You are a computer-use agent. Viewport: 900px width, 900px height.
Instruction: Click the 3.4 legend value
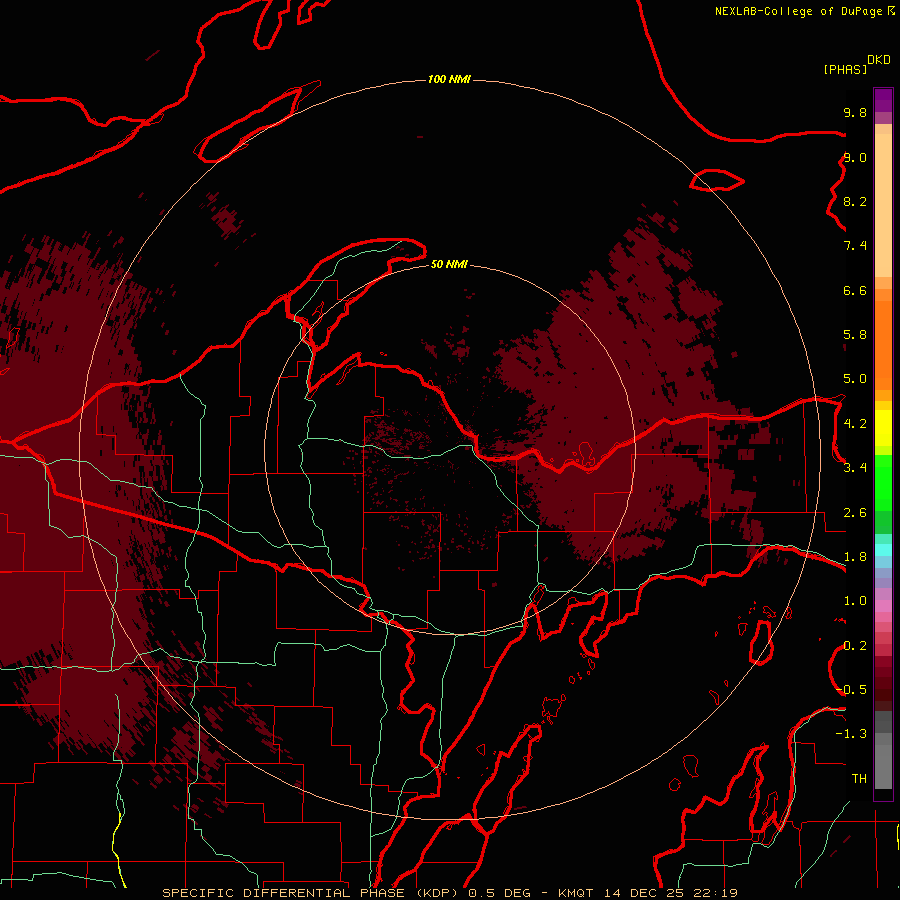click(855, 468)
